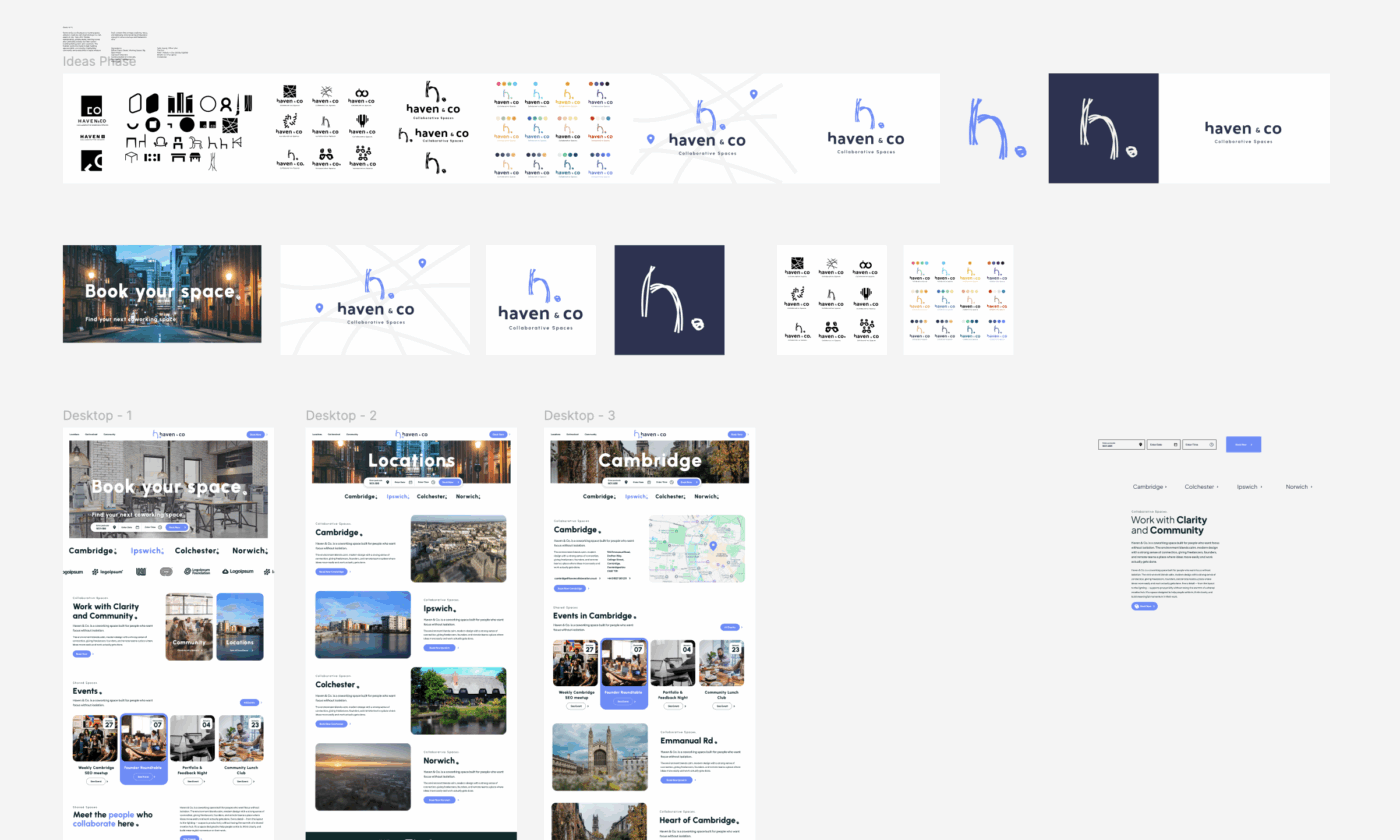Click the colour palette logo variations thumbnail
The width and height of the screenshot is (1400, 840).
(x=958, y=300)
